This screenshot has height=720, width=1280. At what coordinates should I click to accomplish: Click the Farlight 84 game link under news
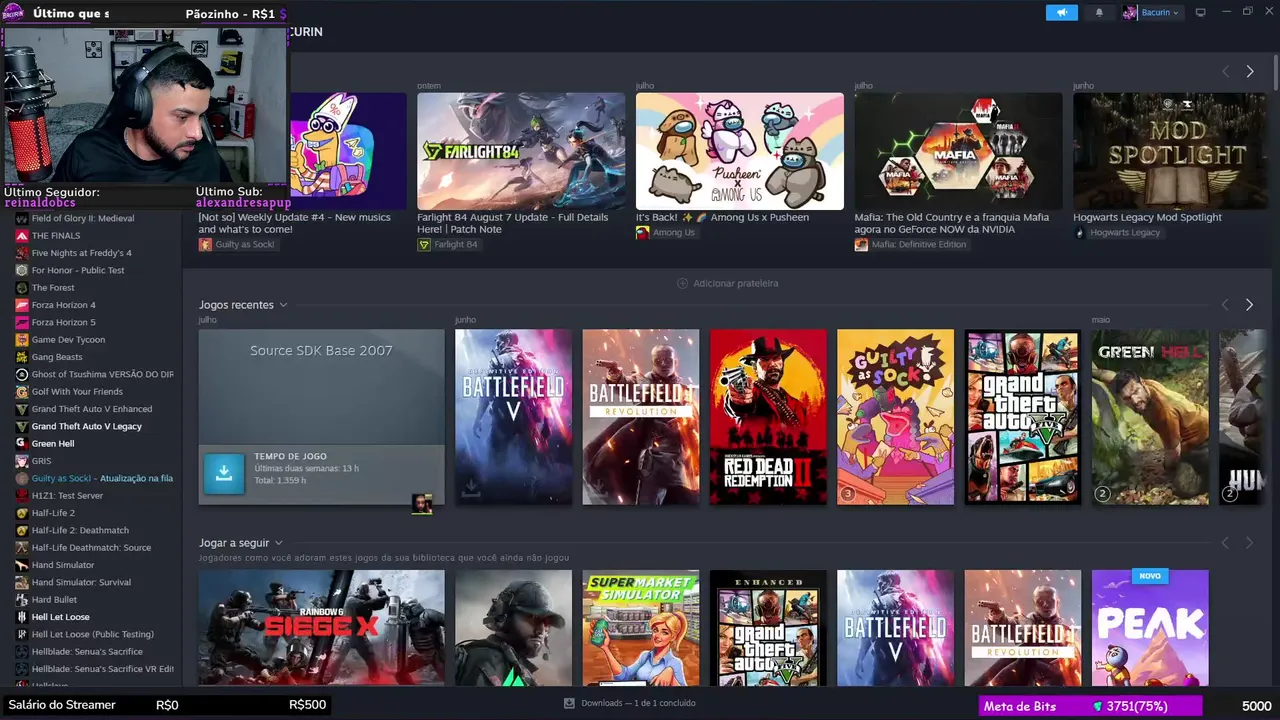(447, 245)
